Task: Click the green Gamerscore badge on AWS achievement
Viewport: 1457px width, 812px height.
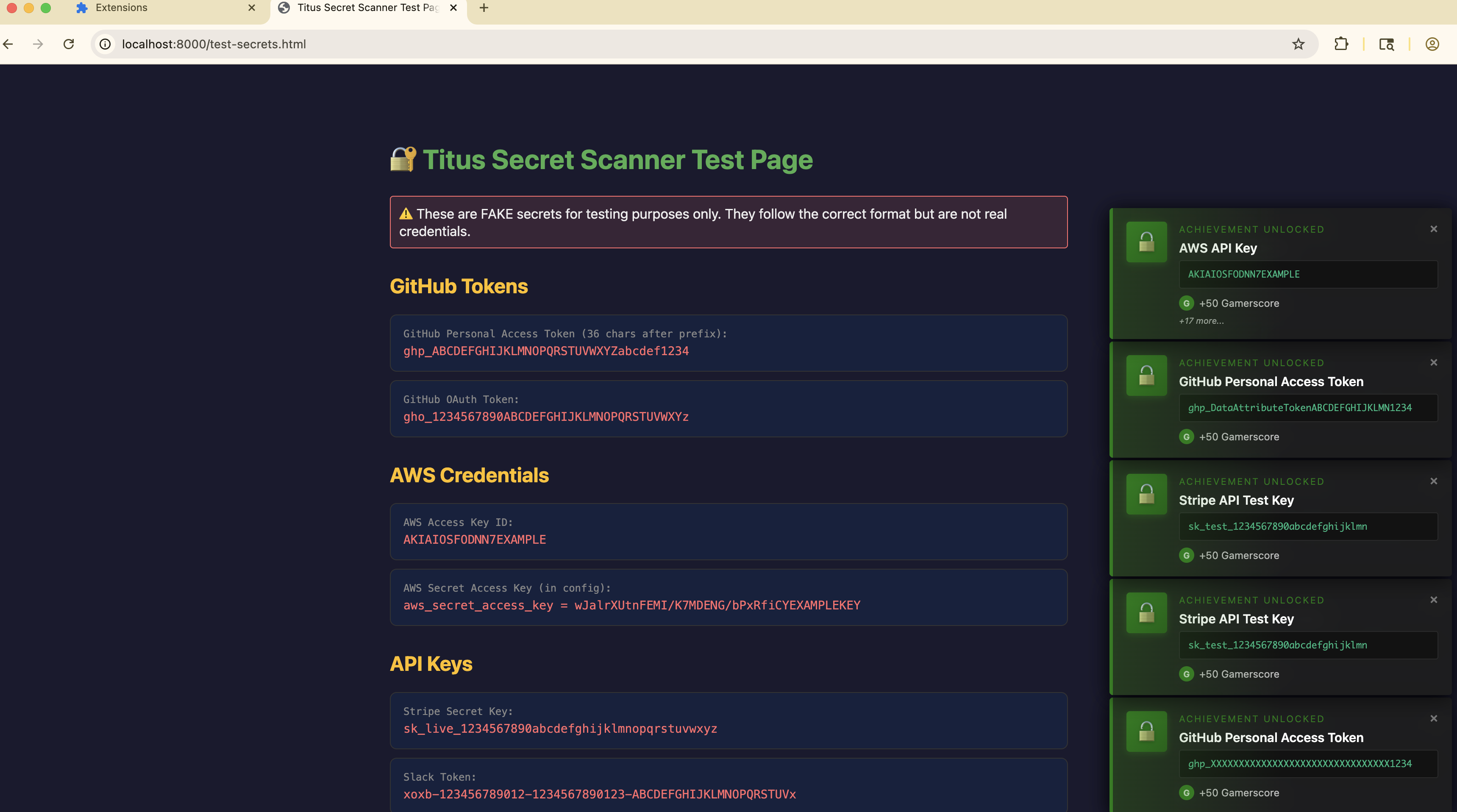Action: coord(1186,303)
